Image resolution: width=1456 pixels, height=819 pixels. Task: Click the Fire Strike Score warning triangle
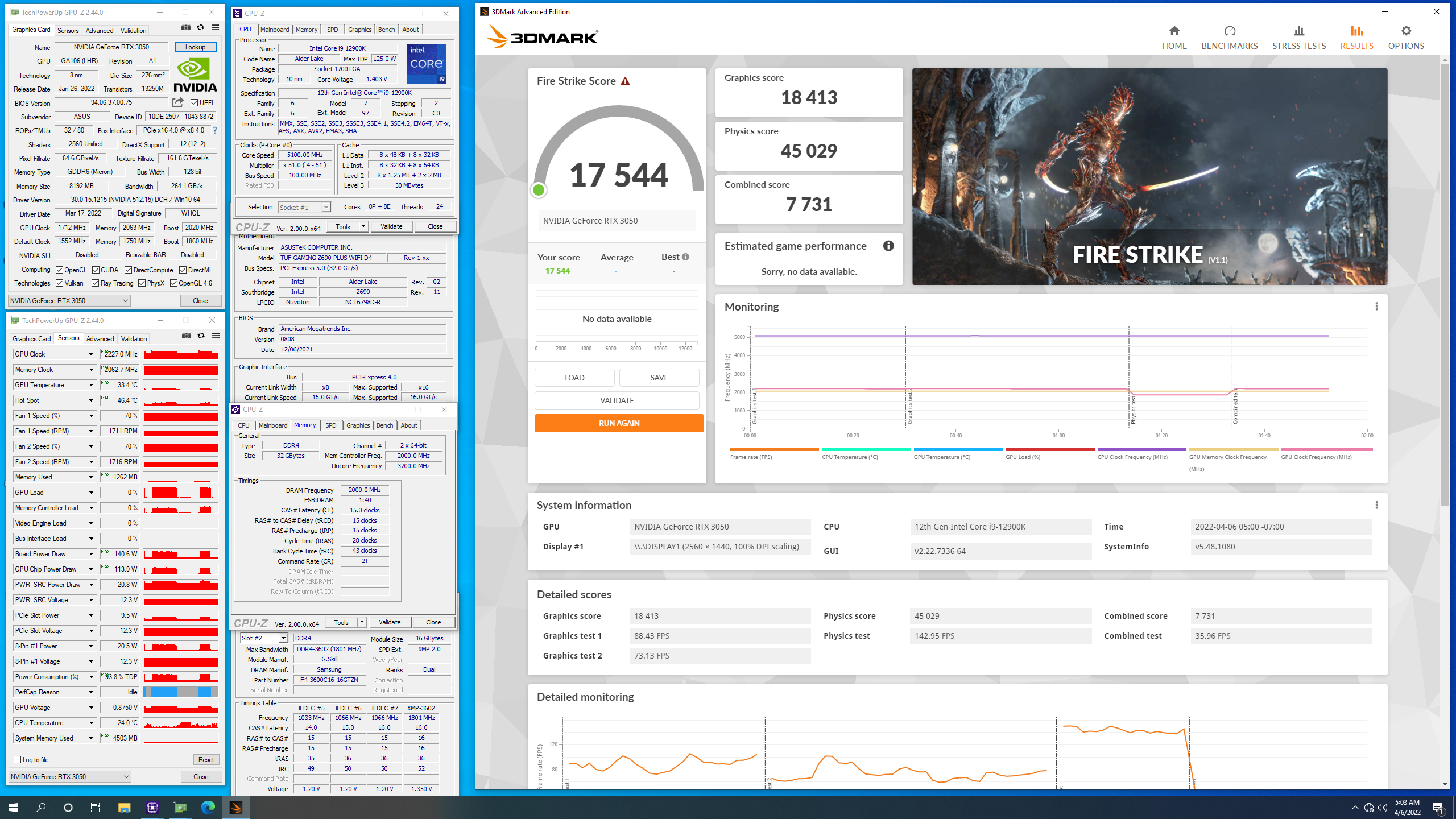click(625, 81)
